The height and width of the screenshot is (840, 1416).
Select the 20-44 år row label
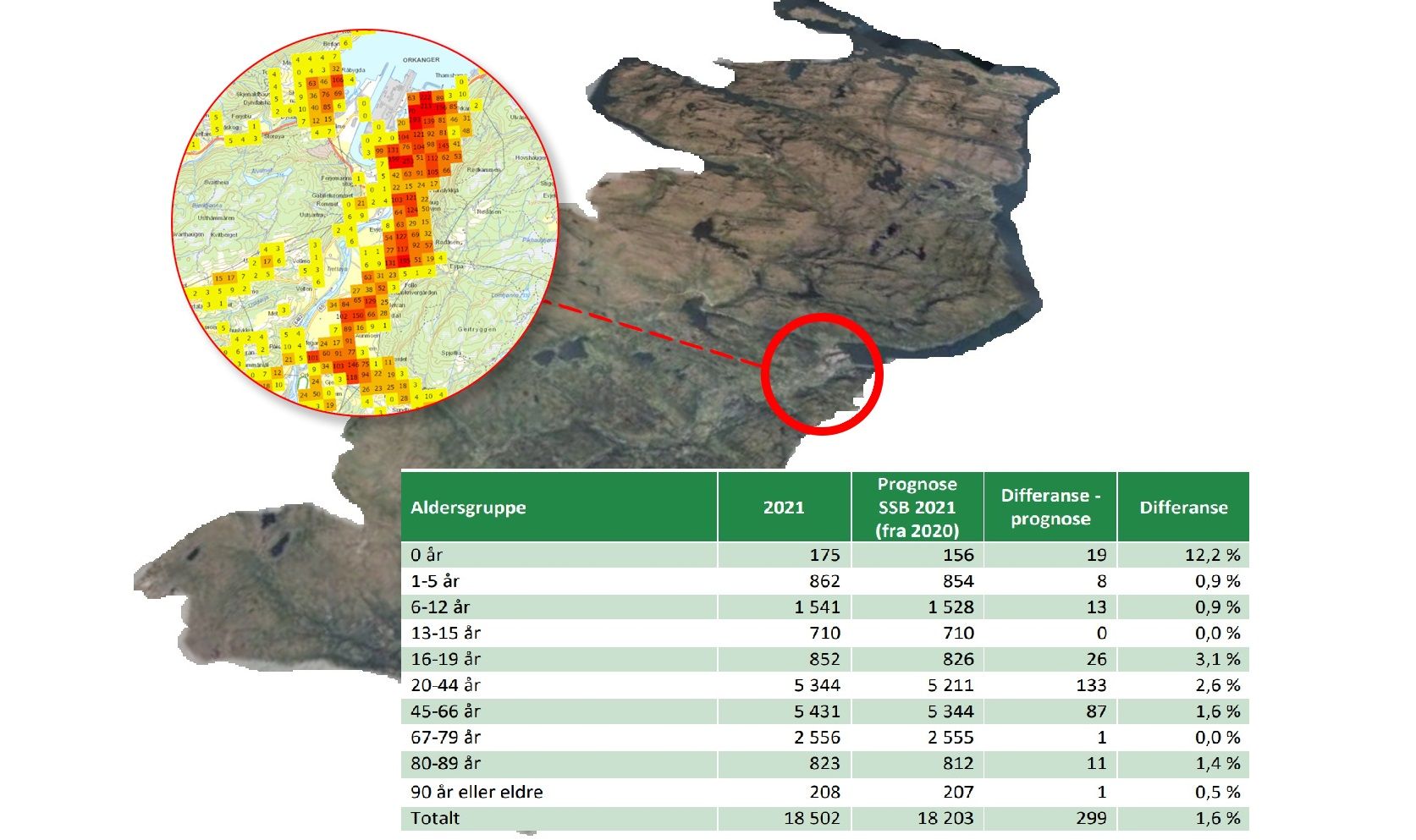tap(445, 685)
